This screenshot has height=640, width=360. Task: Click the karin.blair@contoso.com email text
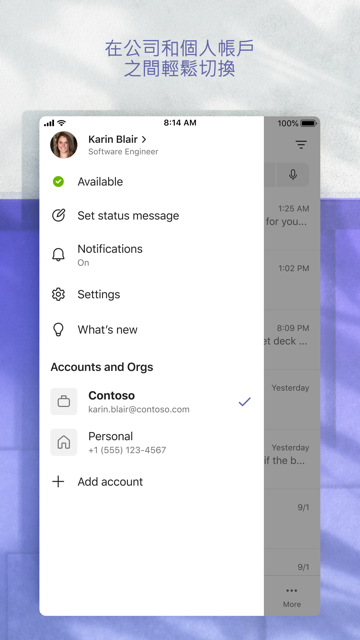point(139,409)
